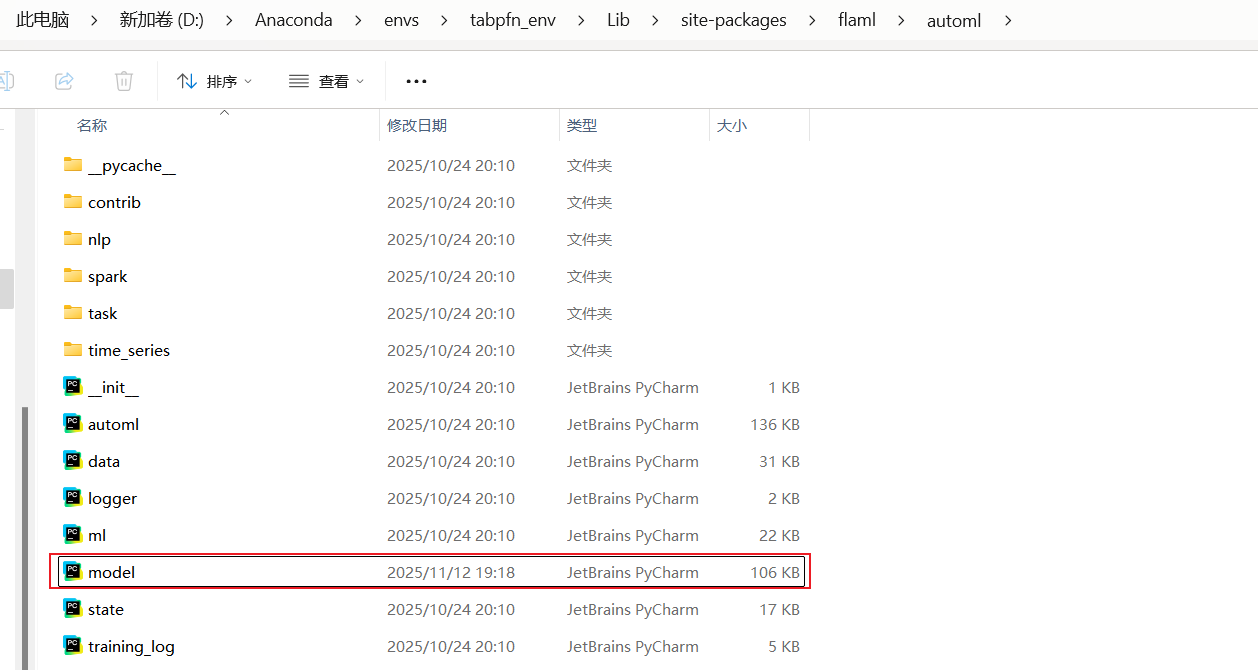This screenshot has width=1258, height=670.
Task: Open the __pycache__ folder icon
Action: (72, 165)
